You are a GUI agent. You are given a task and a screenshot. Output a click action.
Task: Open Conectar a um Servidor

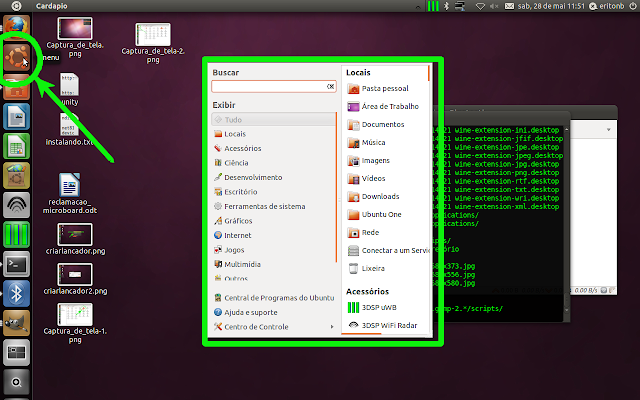pos(386,250)
